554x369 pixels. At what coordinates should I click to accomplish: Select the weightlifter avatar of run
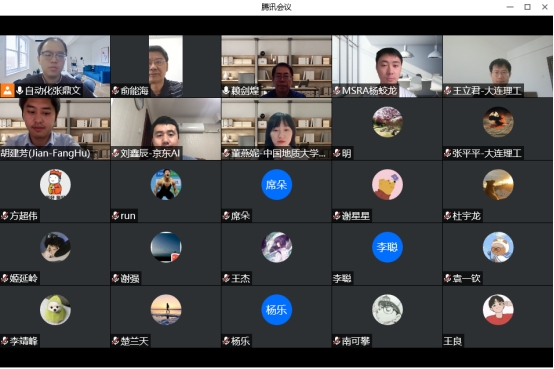[x=166, y=184]
